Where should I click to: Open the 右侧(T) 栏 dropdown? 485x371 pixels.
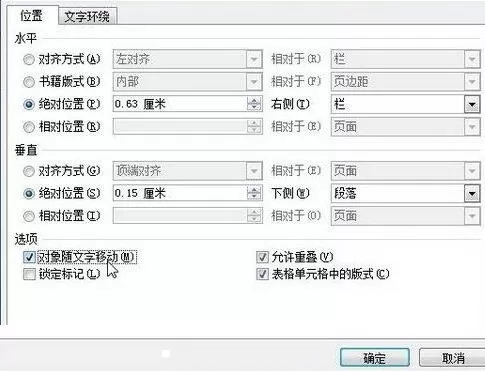pyautogui.click(x=472, y=104)
